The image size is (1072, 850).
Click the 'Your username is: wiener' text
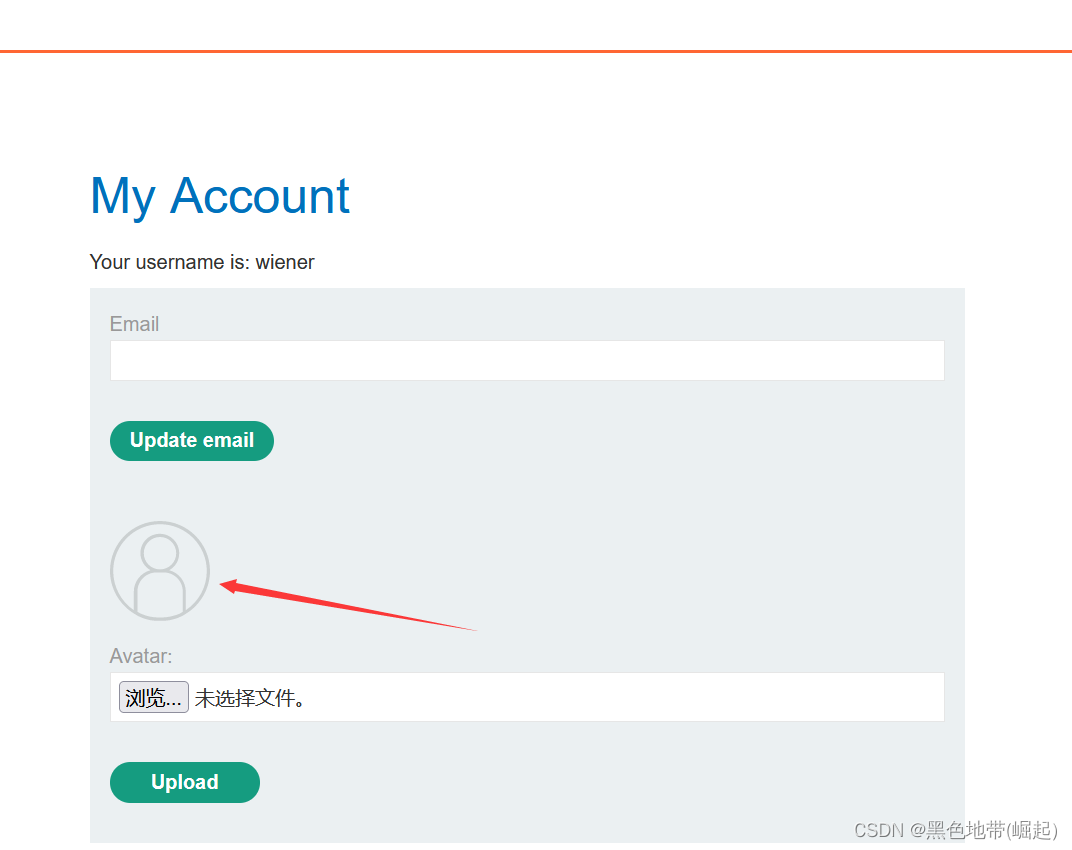click(x=202, y=262)
